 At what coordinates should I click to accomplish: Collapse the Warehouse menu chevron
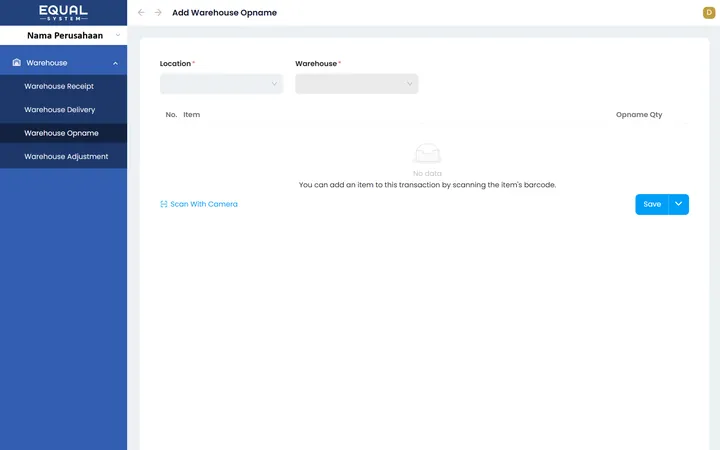tap(115, 63)
